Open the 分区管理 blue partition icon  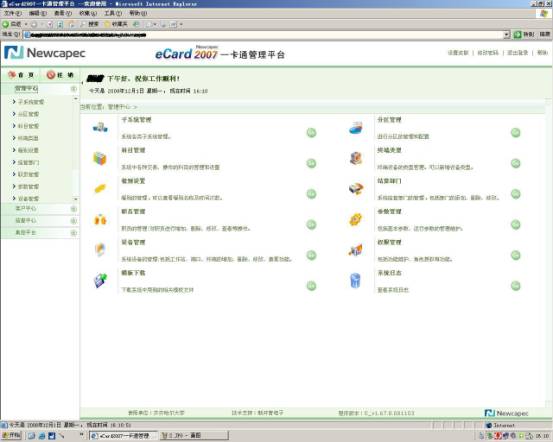tap(356, 128)
